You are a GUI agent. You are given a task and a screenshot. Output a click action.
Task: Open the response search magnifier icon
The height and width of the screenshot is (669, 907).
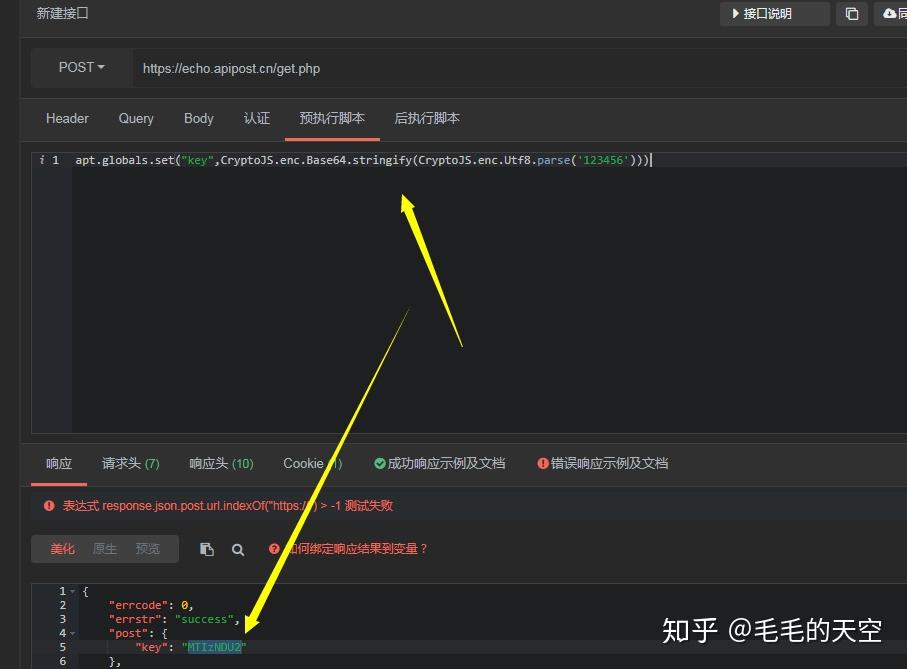[238, 548]
